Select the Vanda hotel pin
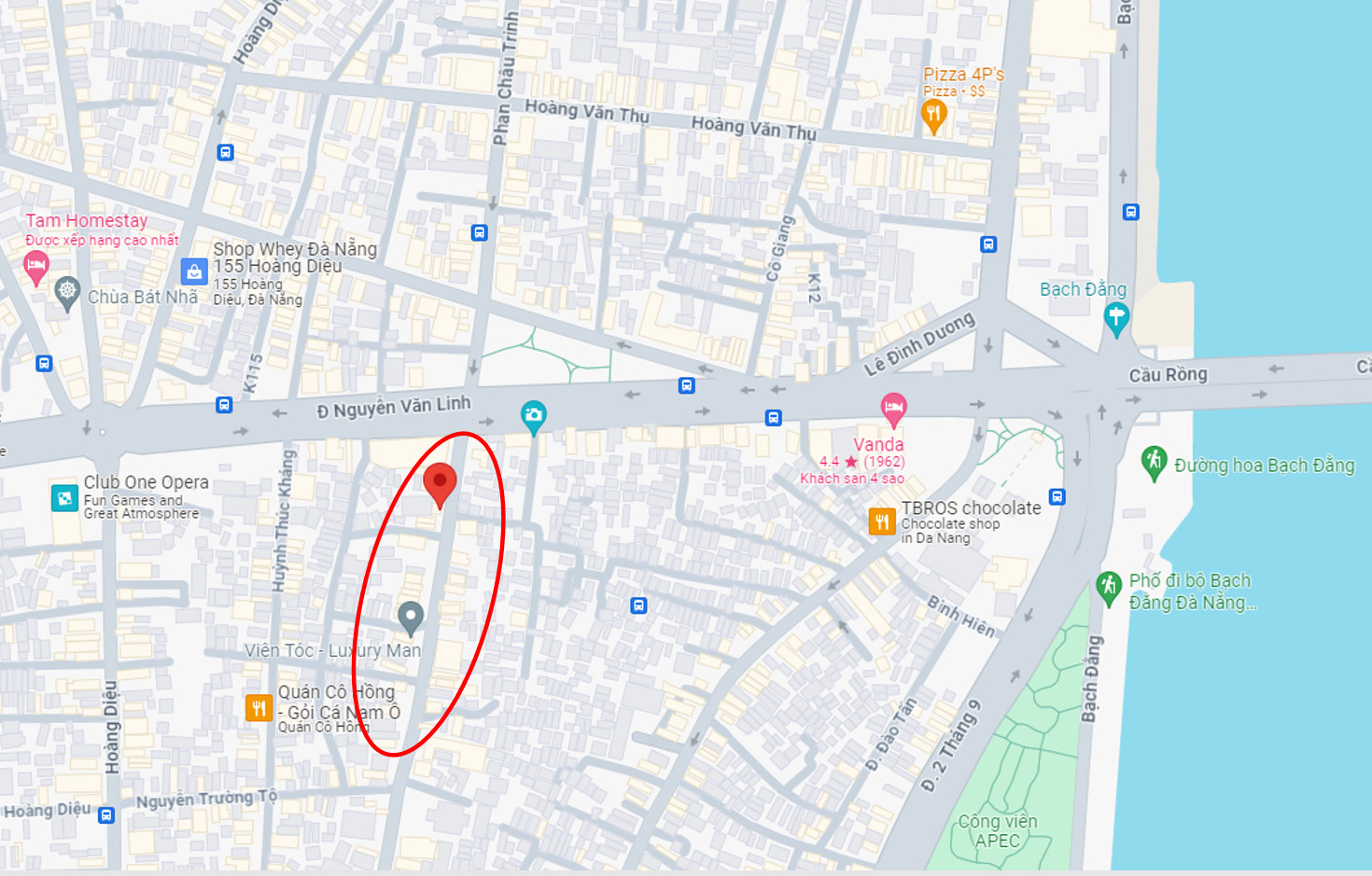This screenshot has width=1372, height=876. point(893,410)
